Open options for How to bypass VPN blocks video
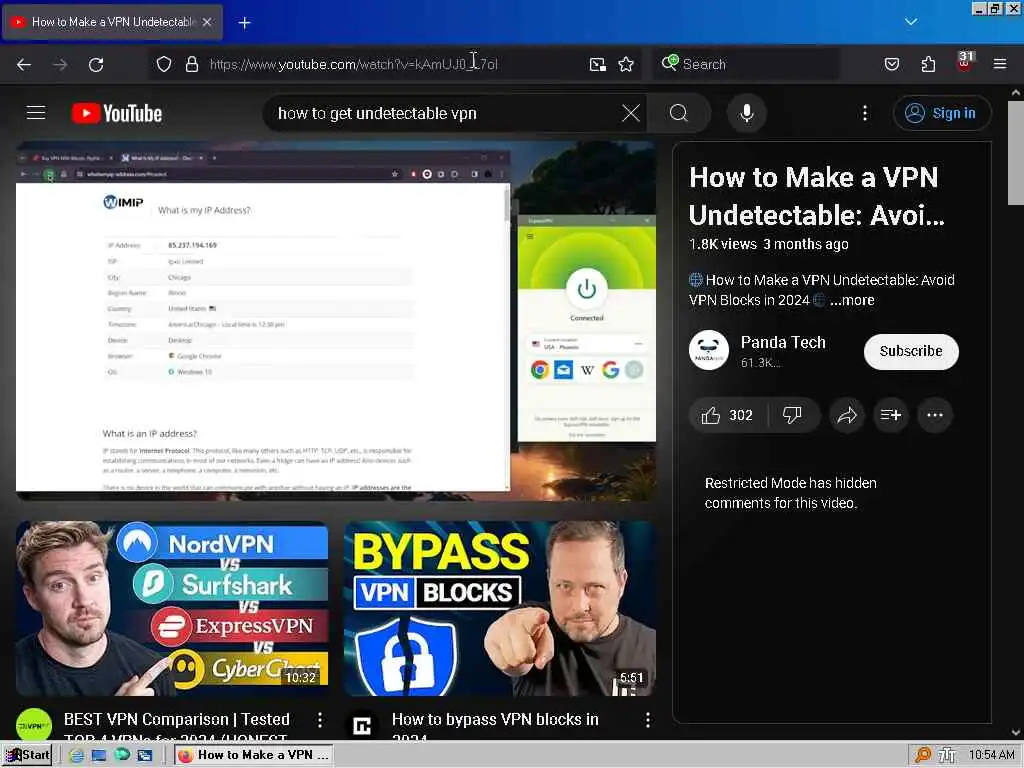Image resolution: width=1024 pixels, height=768 pixels. [x=647, y=720]
